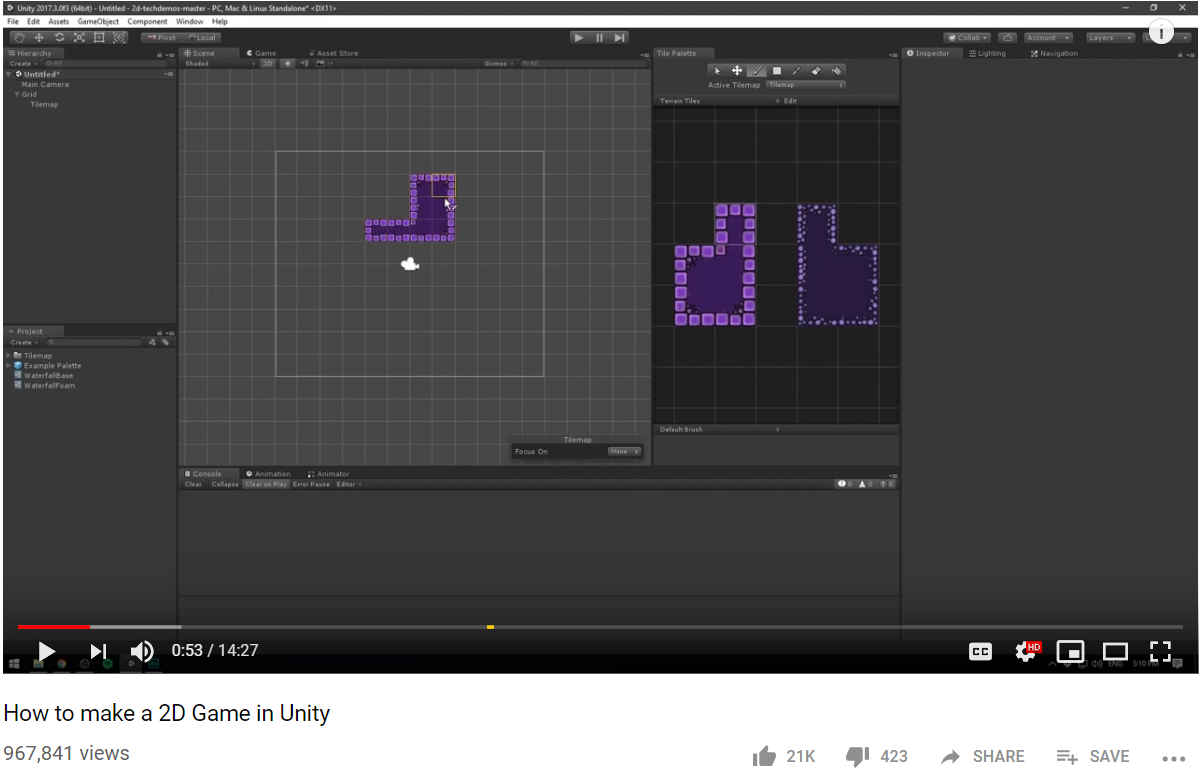Click the purple dotted-edge terrain in palette
Image resolution: width=1202 pixels, height=777 pixels.
pyautogui.click(x=838, y=265)
